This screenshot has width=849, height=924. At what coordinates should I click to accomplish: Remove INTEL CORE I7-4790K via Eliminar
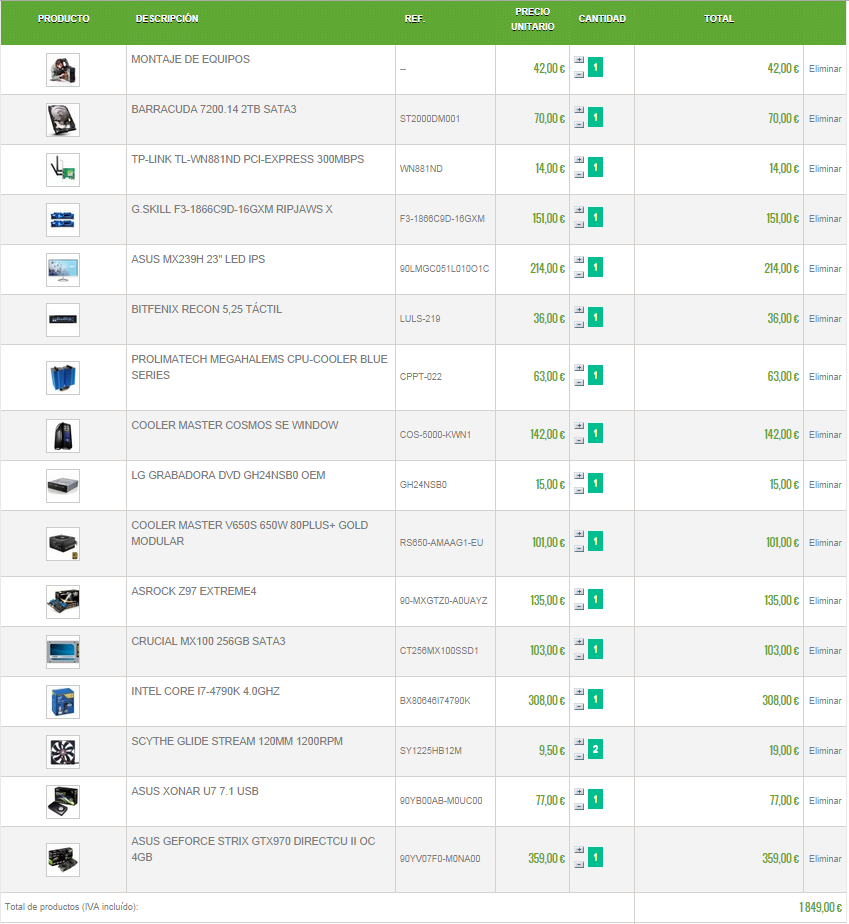[825, 701]
